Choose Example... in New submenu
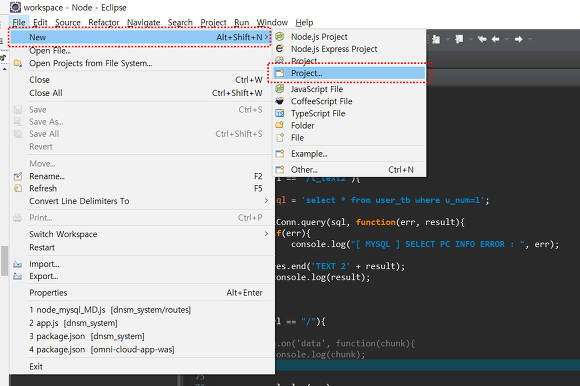580x386 pixels. pyautogui.click(x=349, y=153)
